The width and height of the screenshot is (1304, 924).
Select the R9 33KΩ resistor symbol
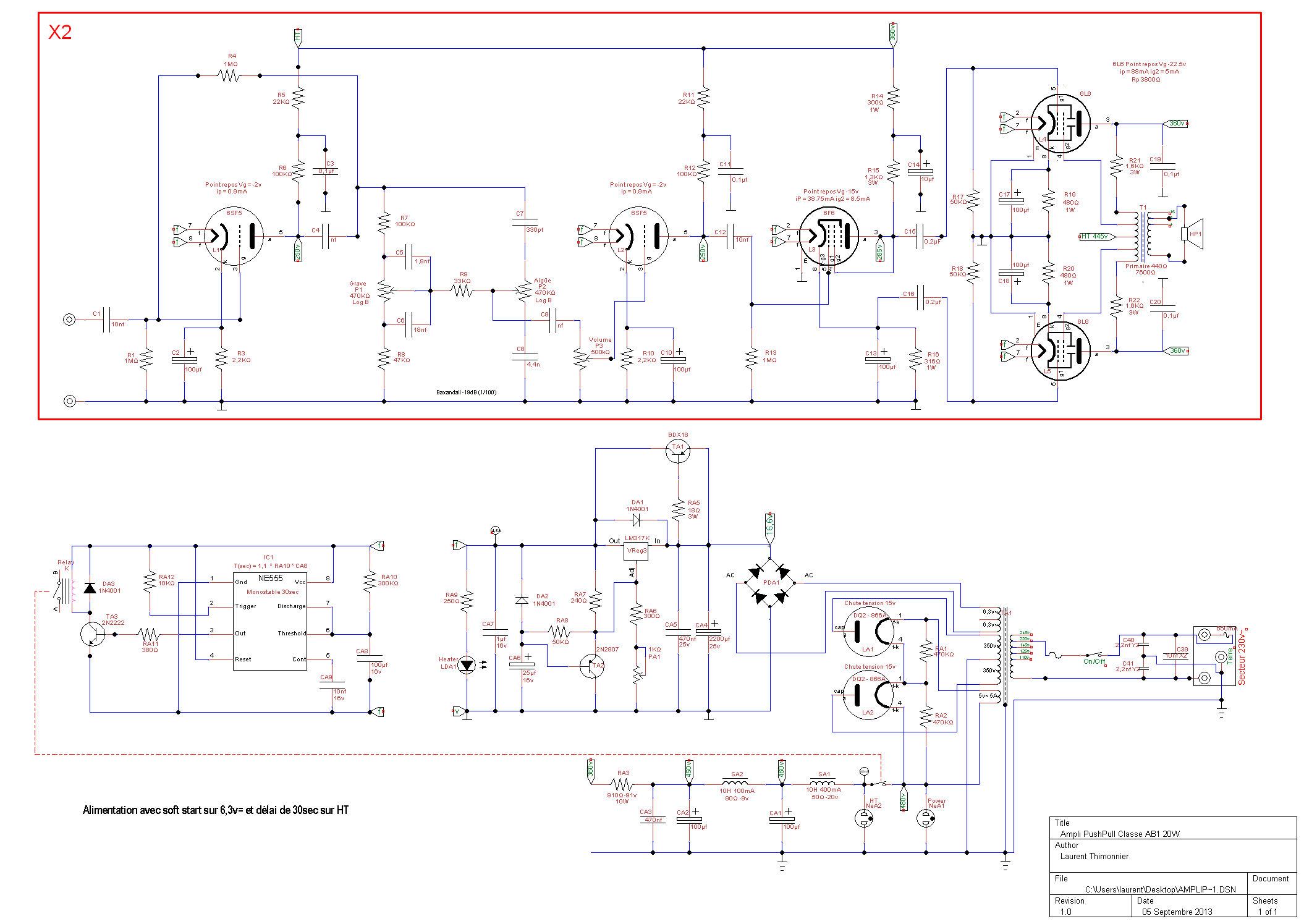tap(462, 290)
